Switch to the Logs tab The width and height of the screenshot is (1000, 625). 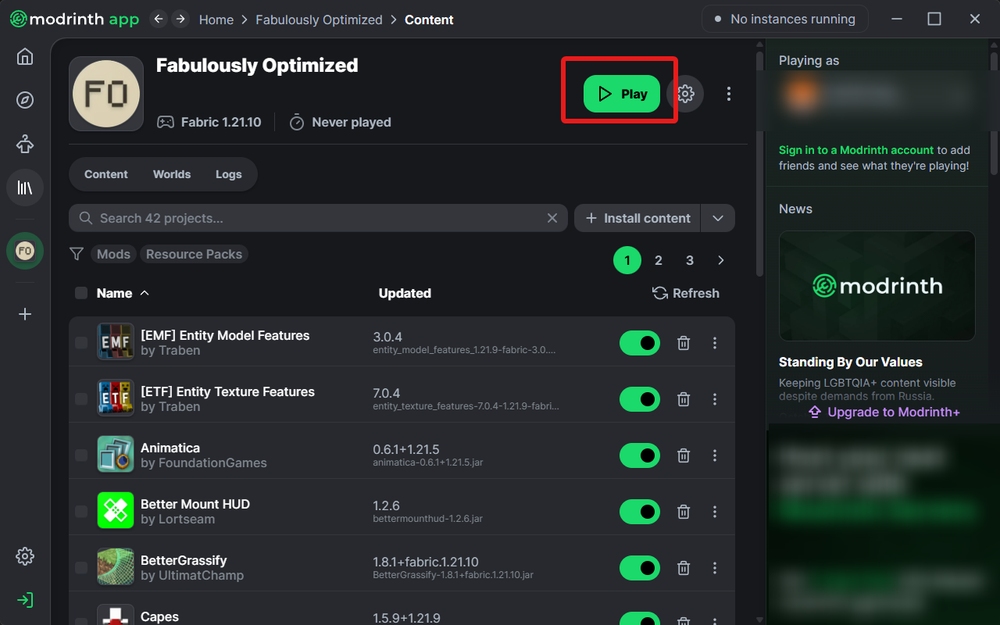tap(228, 174)
